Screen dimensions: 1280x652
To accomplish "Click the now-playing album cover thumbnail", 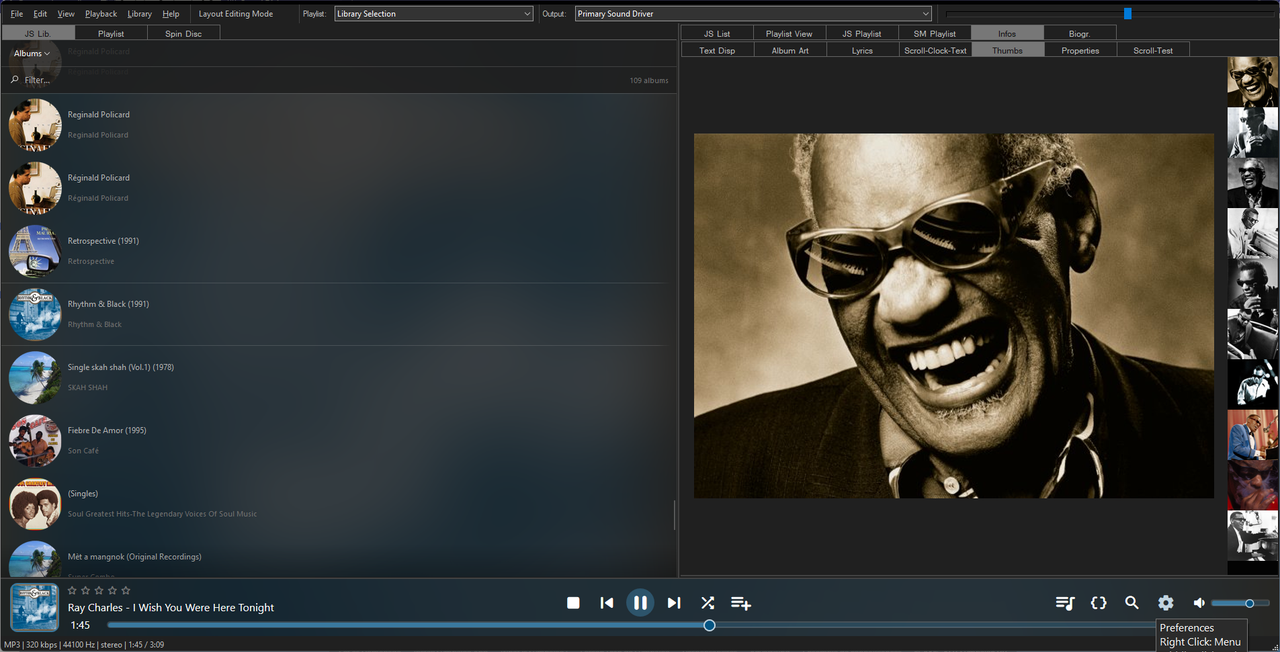I will [x=34, y=607].
